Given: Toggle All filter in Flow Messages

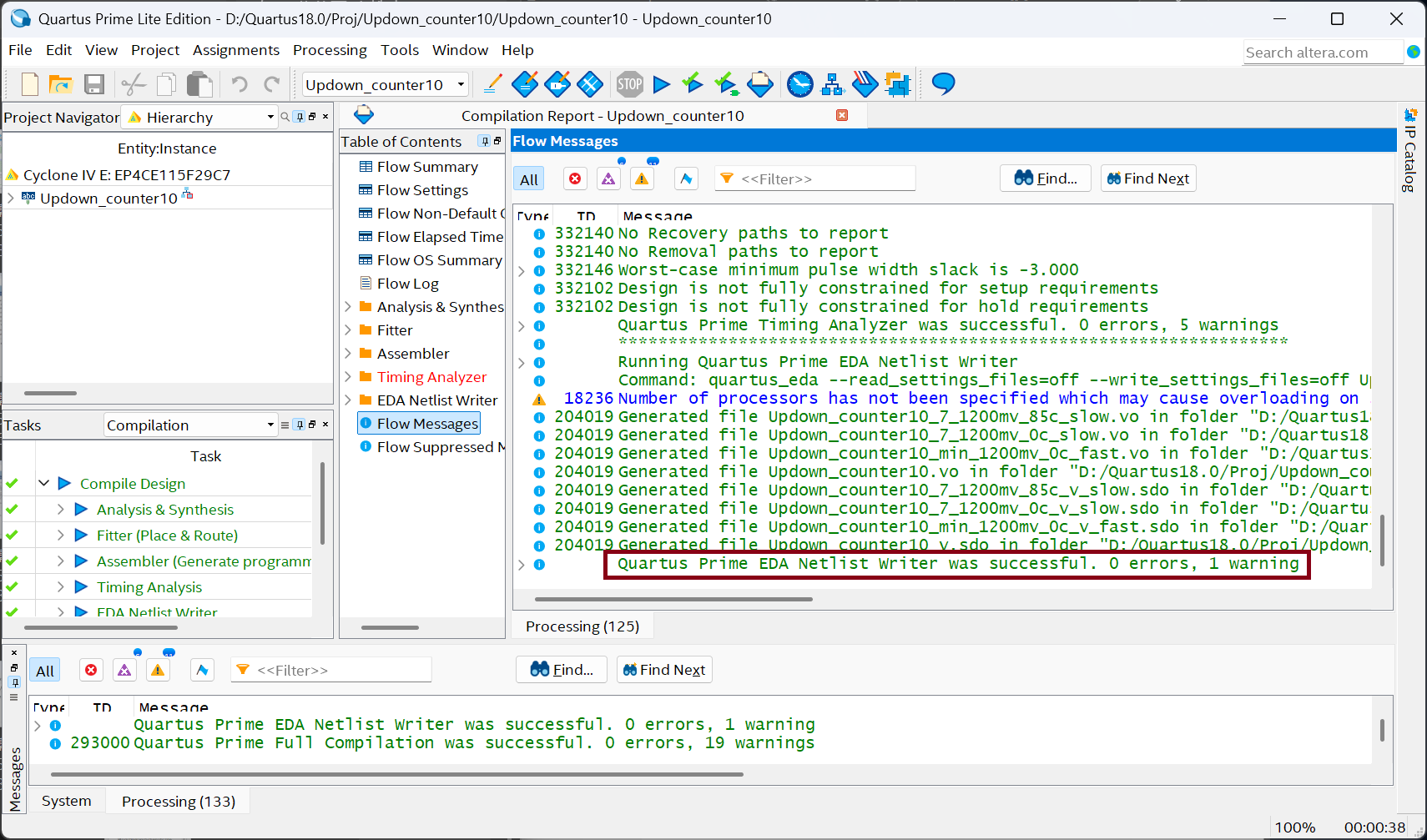Looking at the screenshot, I should (x=529, y=179).
